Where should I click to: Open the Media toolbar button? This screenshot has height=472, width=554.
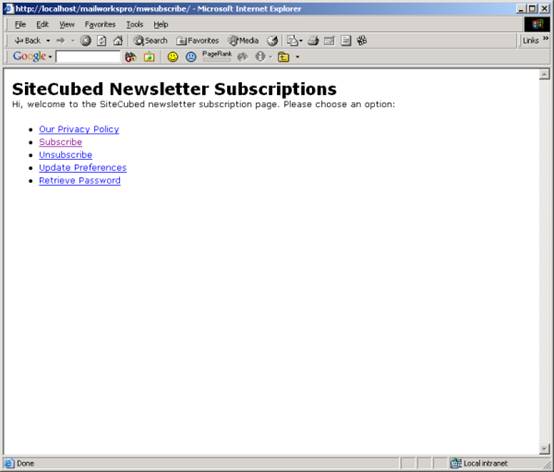(x=243, y=41)
